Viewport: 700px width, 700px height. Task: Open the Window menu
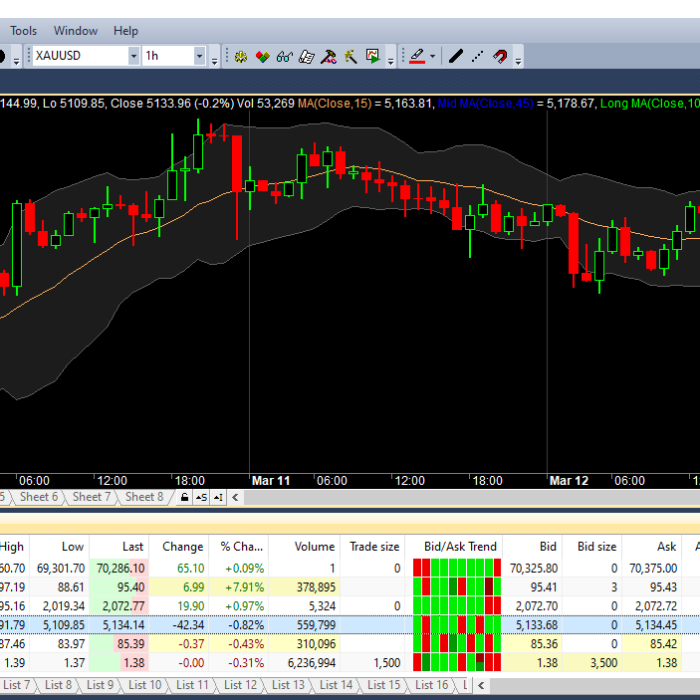click(75, 31)
